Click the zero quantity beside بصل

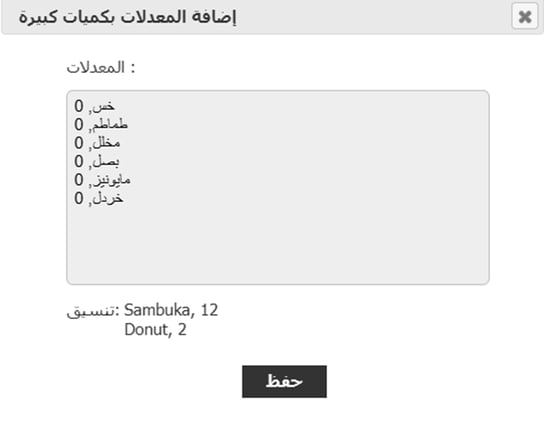(x=79, y=161)
